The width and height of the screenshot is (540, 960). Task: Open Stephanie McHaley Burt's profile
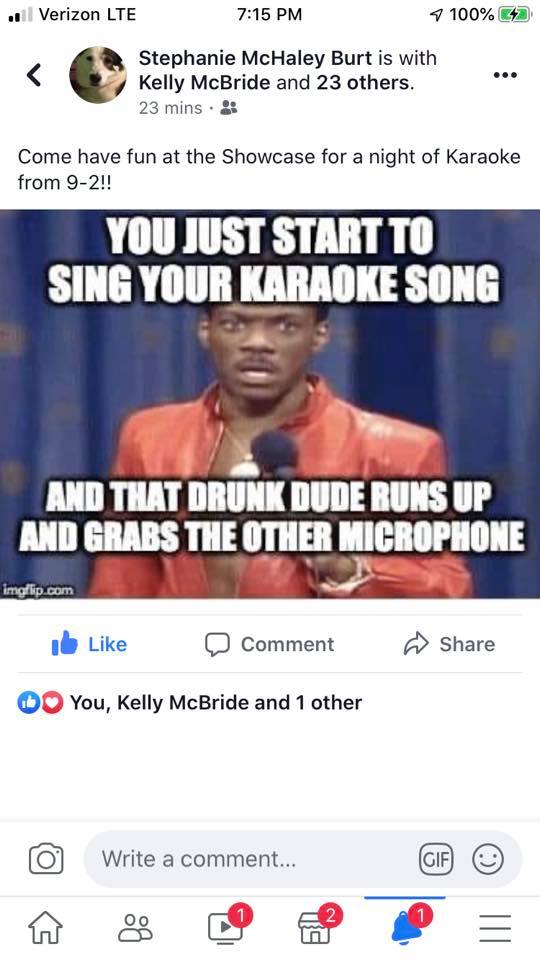[x=255, y=58]
